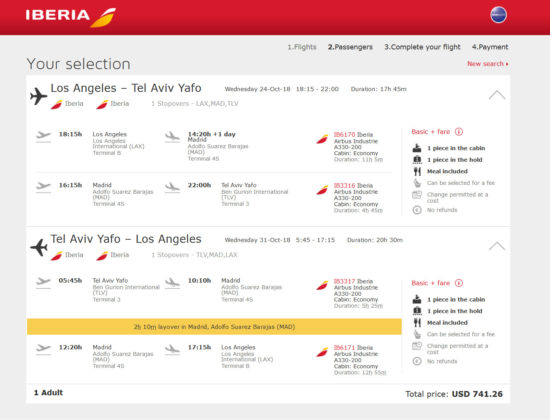Click 'Wednesday 24-Oct-18' date text

point(257,89)
